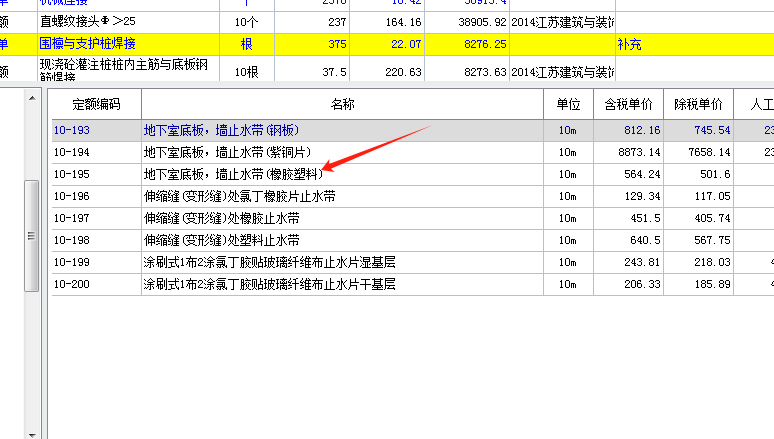The height and width of the screenshot is (439, 774).
Task: Select quota code 10-194
Action: click(x=72, y=152)
